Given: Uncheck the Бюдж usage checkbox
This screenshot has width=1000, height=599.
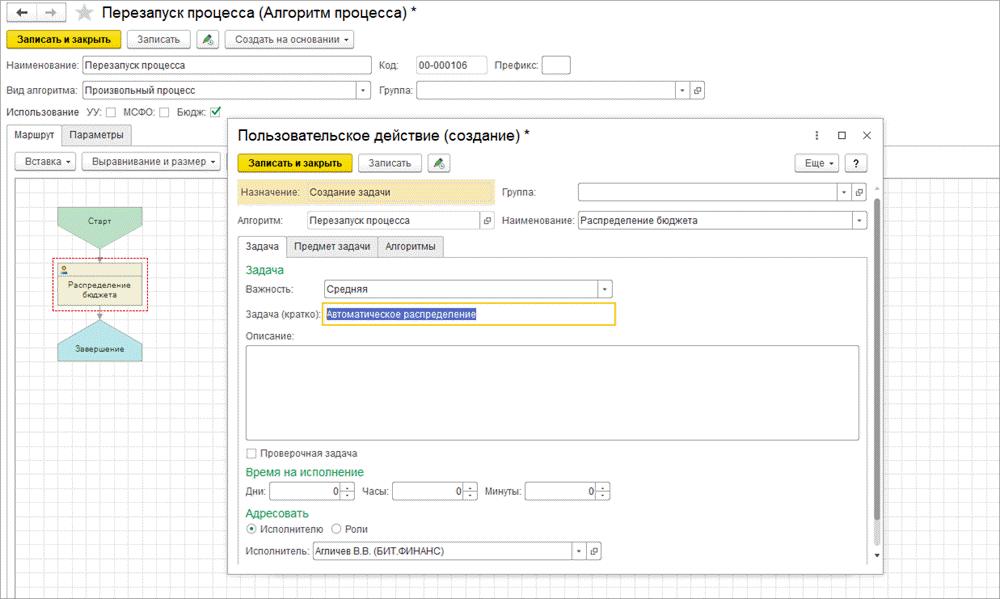Looking at the screenshot, I should tap(215, 112).
